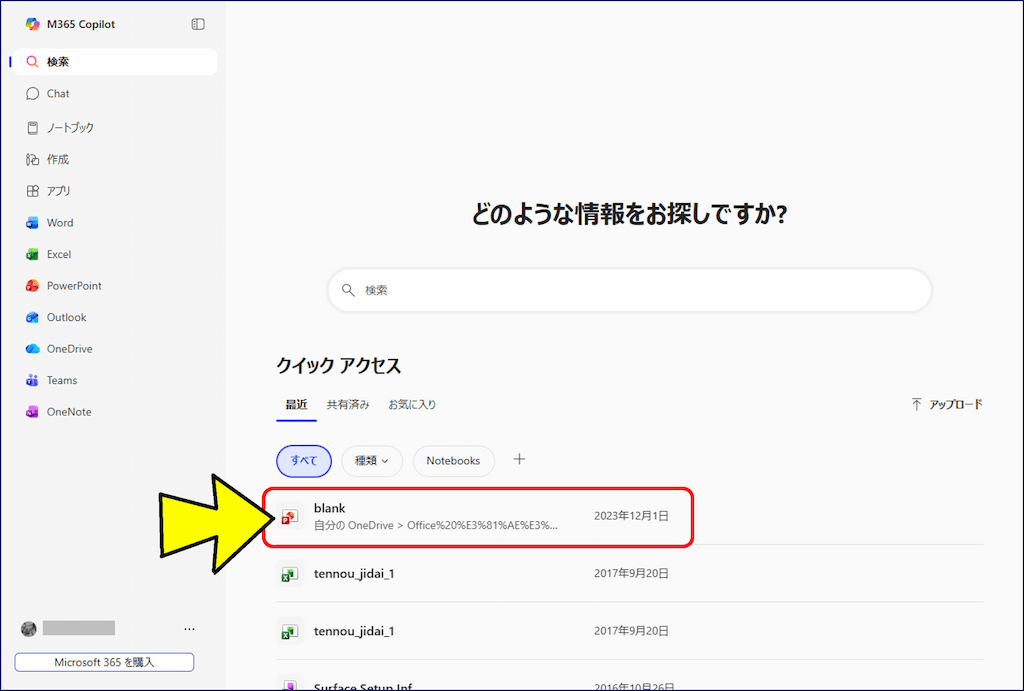Select the 最近 tab toggle

[296, 405]
